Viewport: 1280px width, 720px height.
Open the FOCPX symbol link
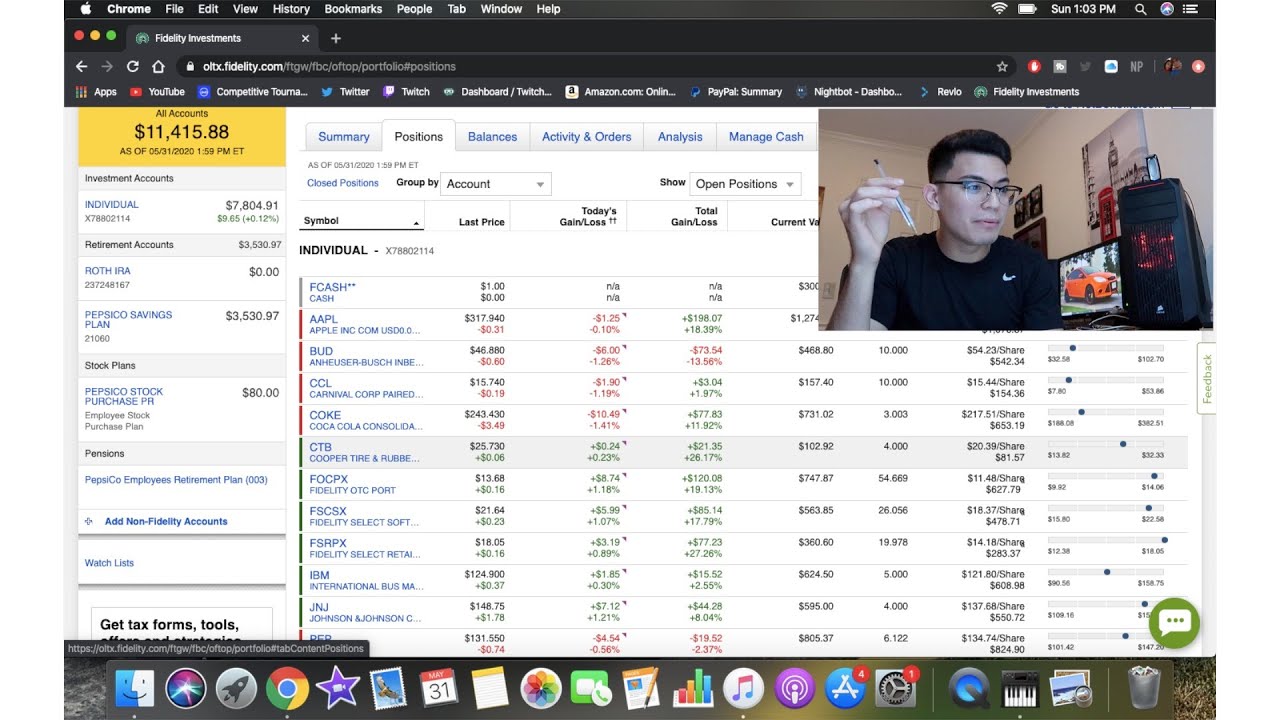(x=329, y=479)
